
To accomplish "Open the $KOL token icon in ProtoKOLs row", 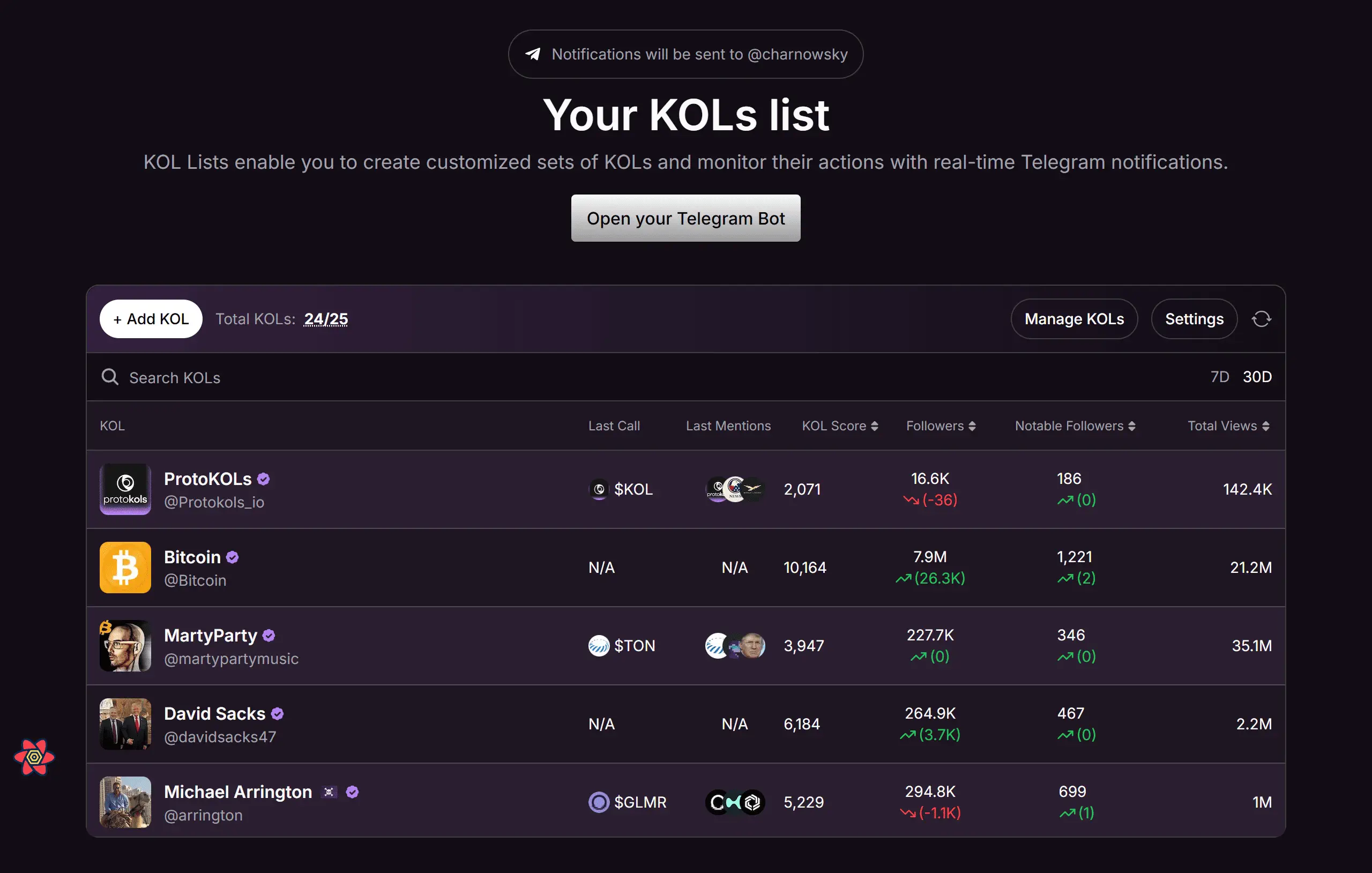I will 598,489.
